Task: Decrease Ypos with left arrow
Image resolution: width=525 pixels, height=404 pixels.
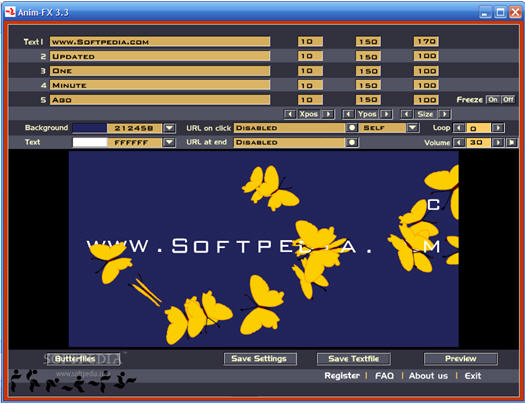Action: (348, 114)
